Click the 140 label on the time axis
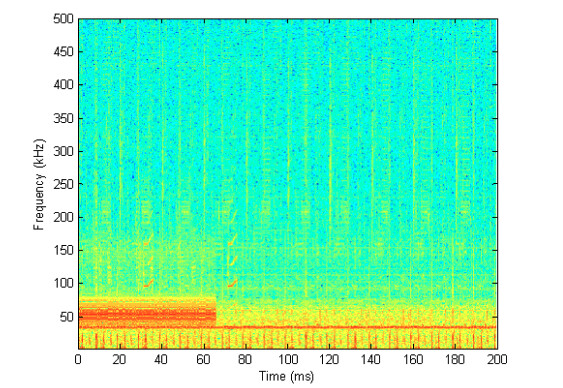Screen dimensions: 563x388 tap(371, 359)
